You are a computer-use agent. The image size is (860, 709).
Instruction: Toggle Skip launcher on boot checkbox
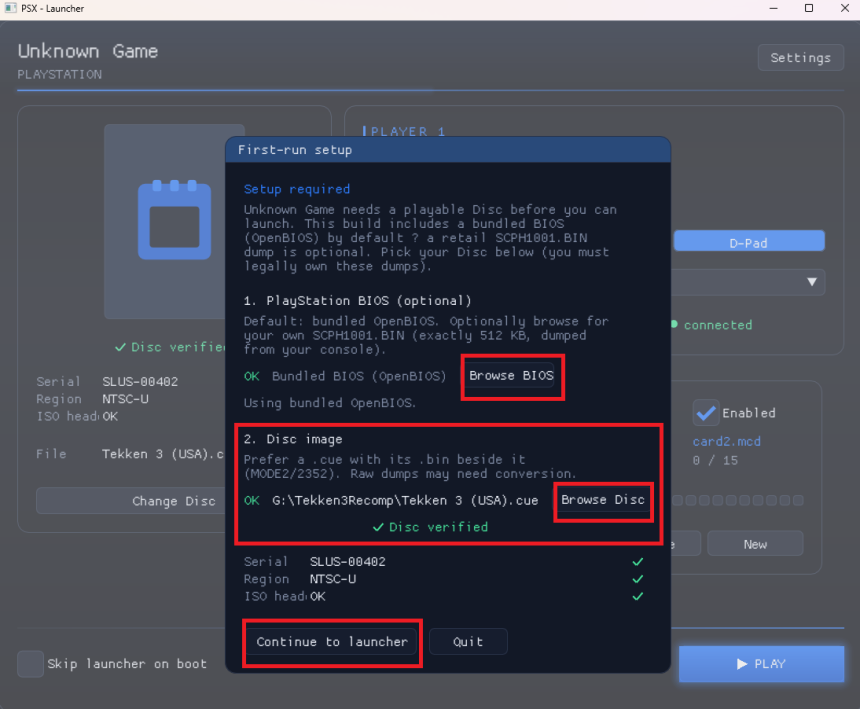click(x=30, y=664)
